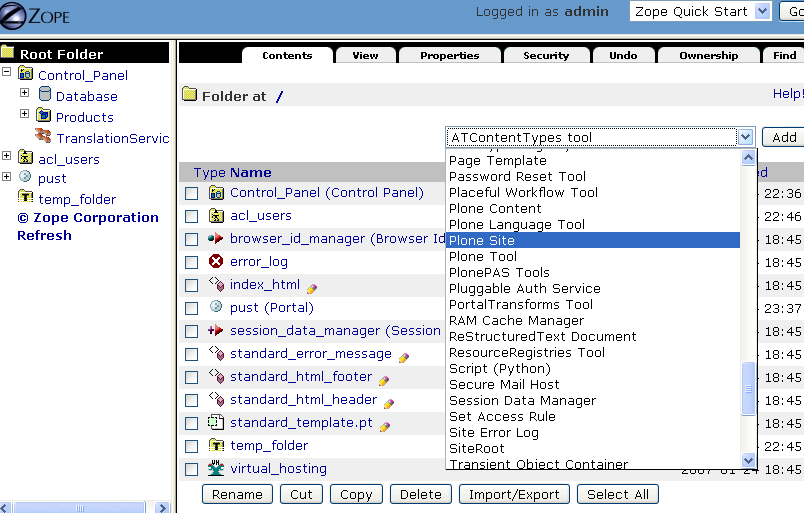Expand the pust tree node
804x513 pixels.
(7, 176)
